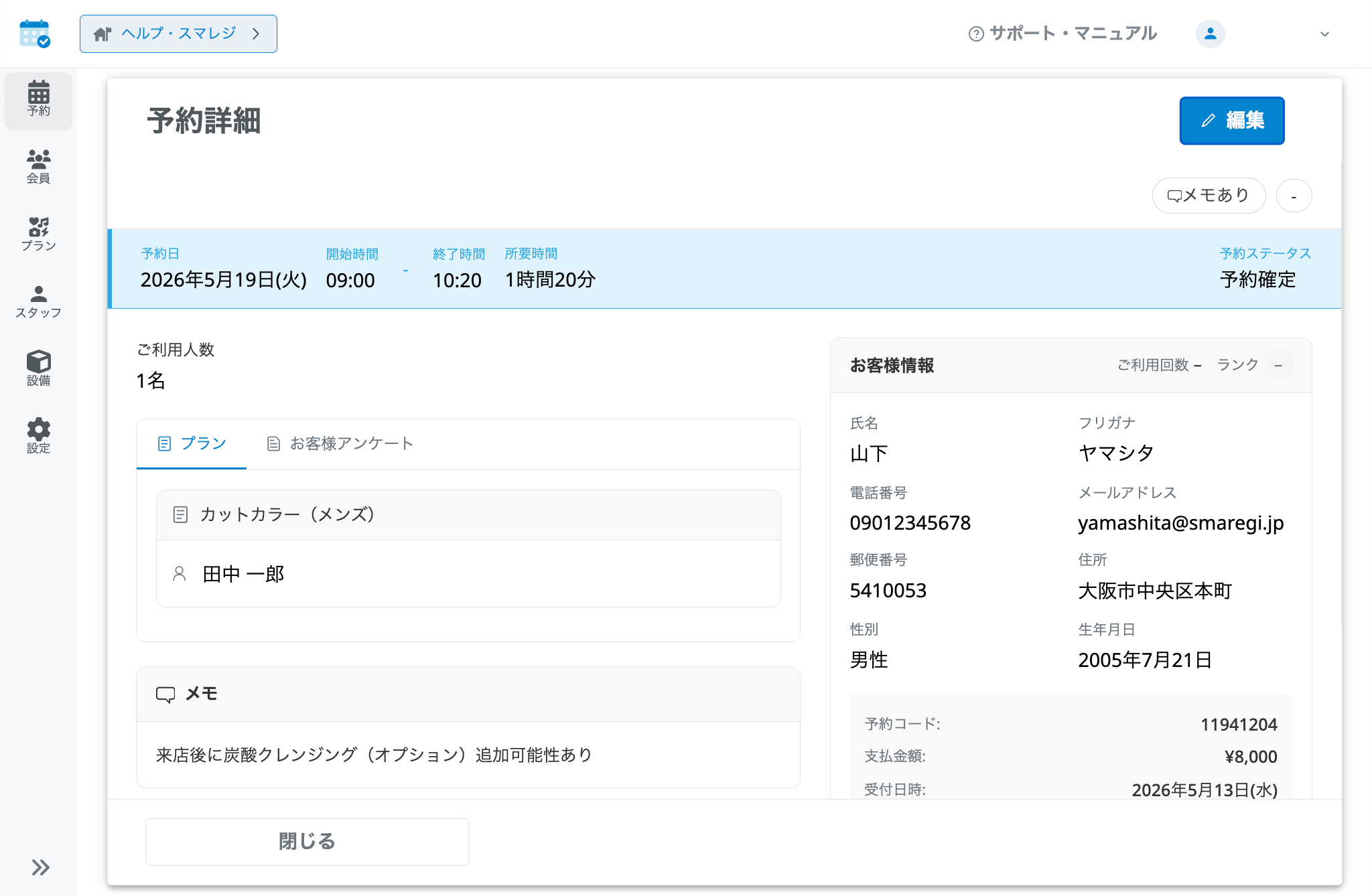Open the 設定 settings gear
The image size is (1372, 896).
tap(38, 436)
